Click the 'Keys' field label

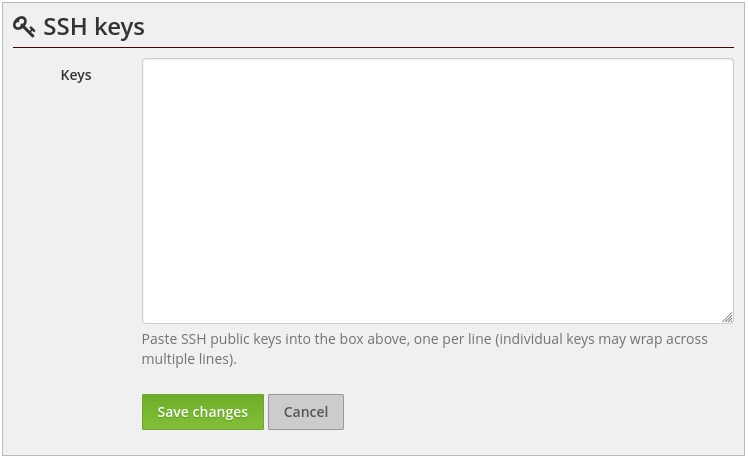(76, 75)
